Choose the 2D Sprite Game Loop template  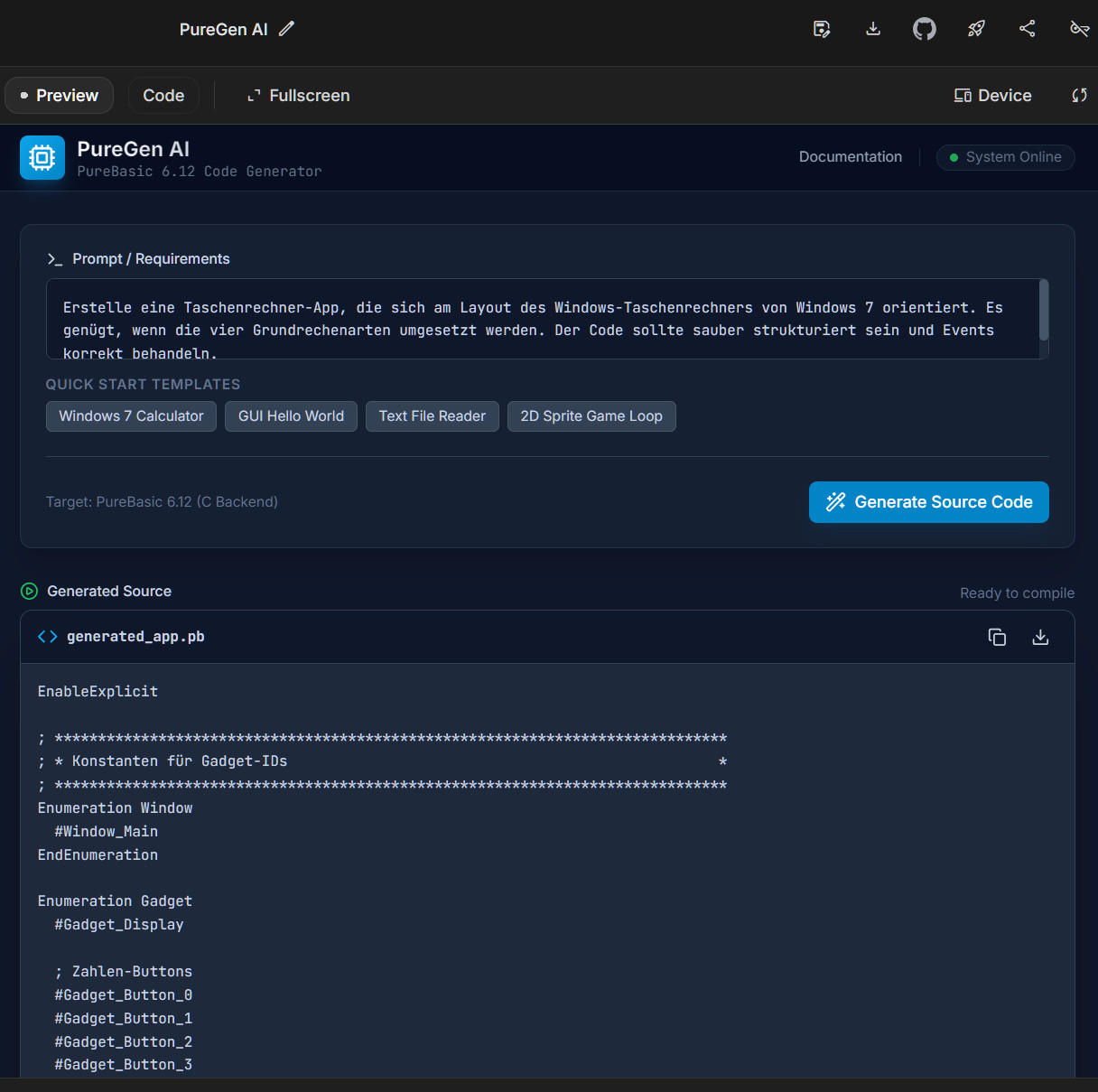[x=591, y=416]
